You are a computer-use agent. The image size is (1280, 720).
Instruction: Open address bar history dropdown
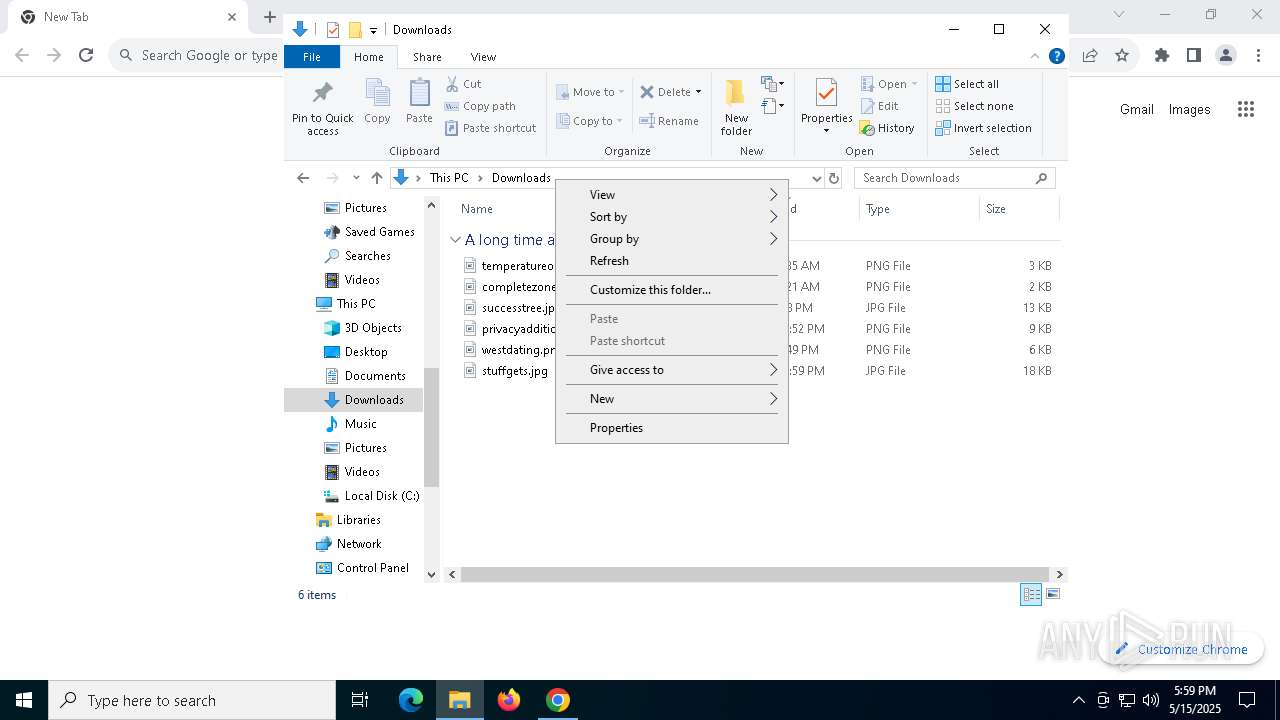(816, 178)
